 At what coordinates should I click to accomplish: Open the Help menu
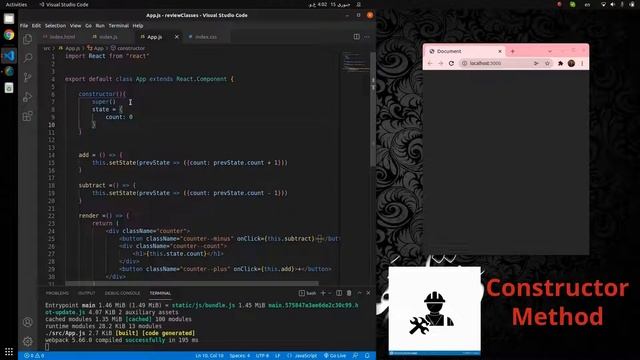pyautogui.click(x=138, y=26)
